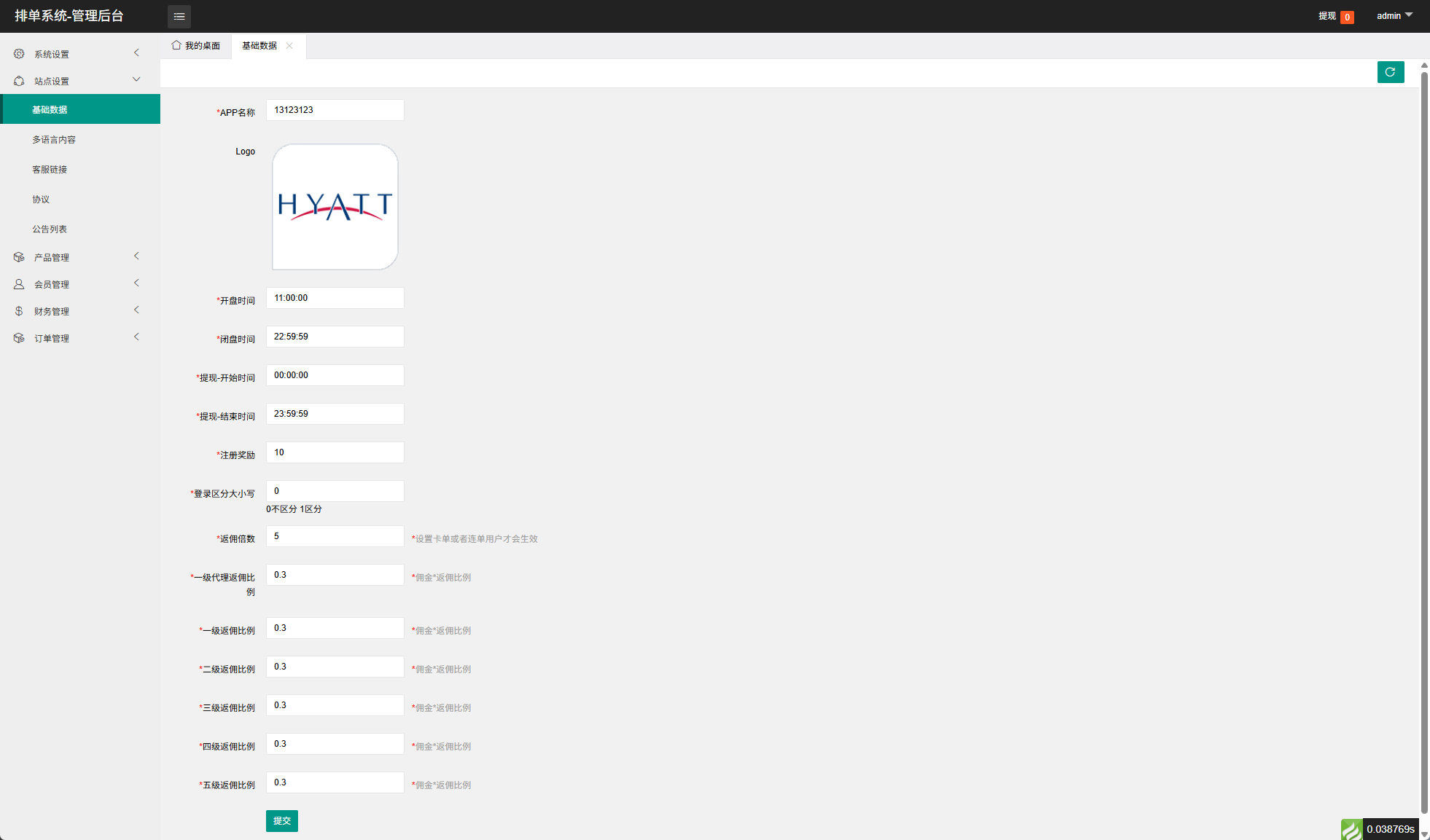Click the order management icon

coord(19,338)
